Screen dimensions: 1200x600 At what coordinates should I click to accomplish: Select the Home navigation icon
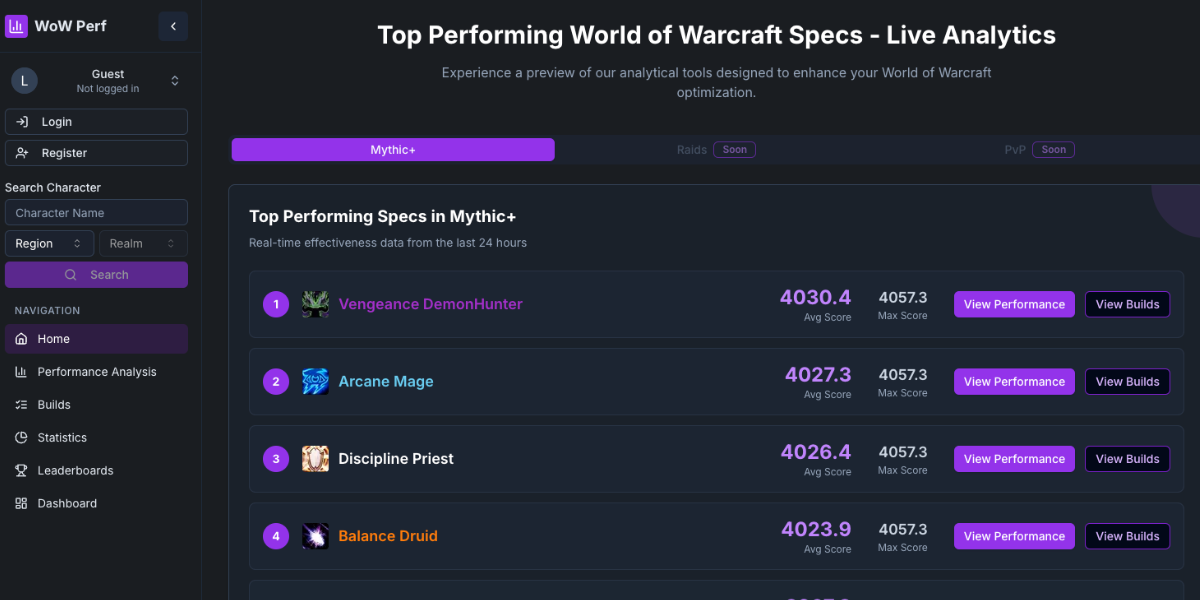(x=20, y=338)
